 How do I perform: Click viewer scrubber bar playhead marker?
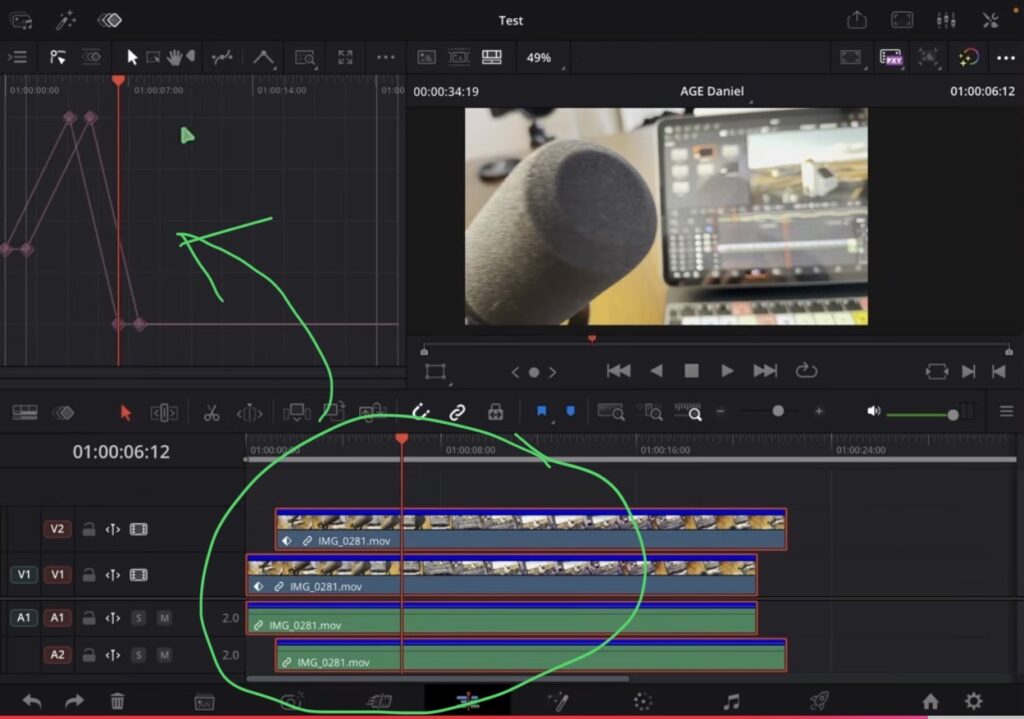pyautogui.click(x=592, y=340)
